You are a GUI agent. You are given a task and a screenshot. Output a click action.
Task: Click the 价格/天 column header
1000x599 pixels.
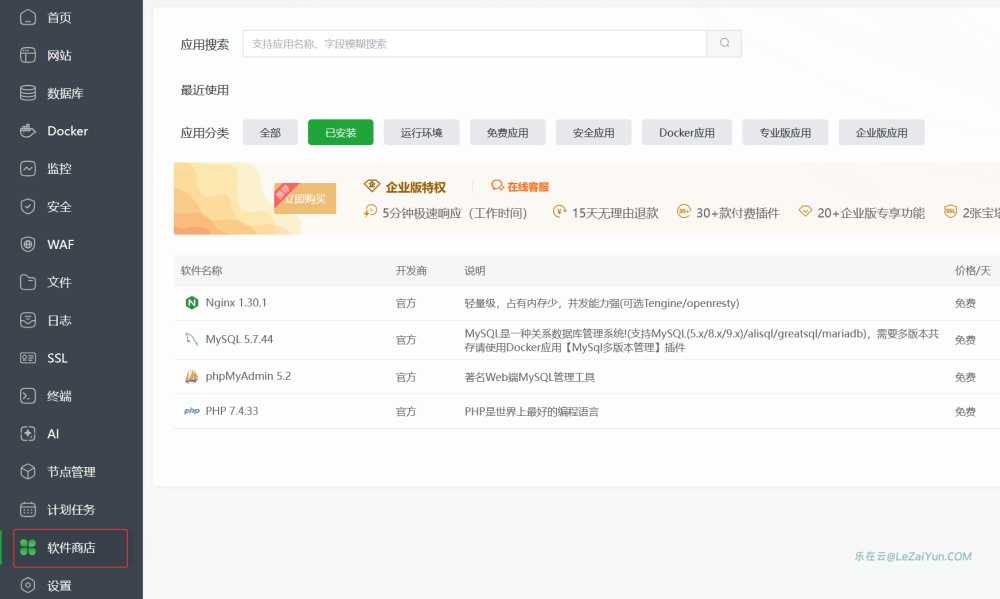coord(973,270)
